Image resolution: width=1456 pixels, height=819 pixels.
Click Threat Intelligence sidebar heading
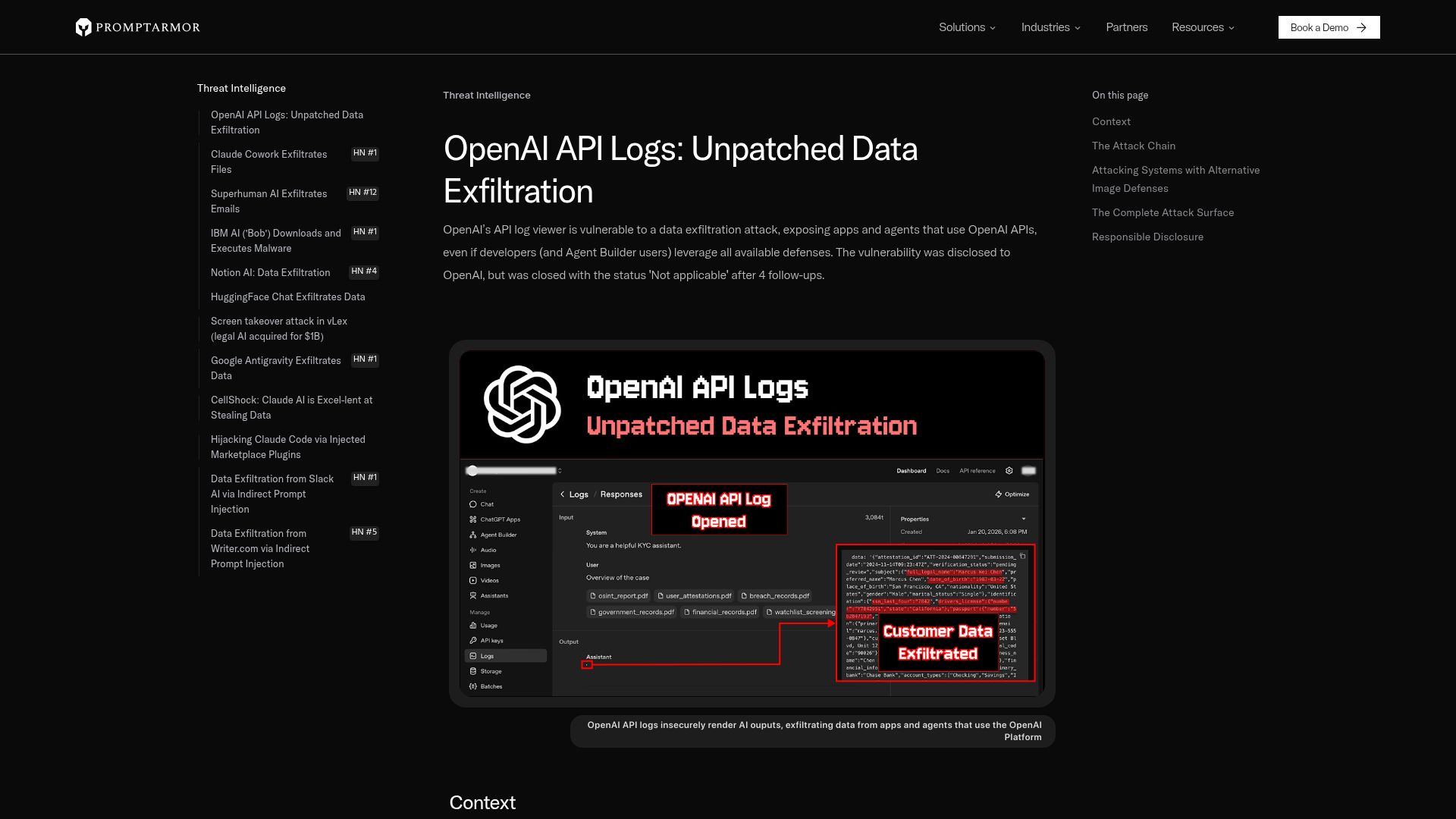241,88
